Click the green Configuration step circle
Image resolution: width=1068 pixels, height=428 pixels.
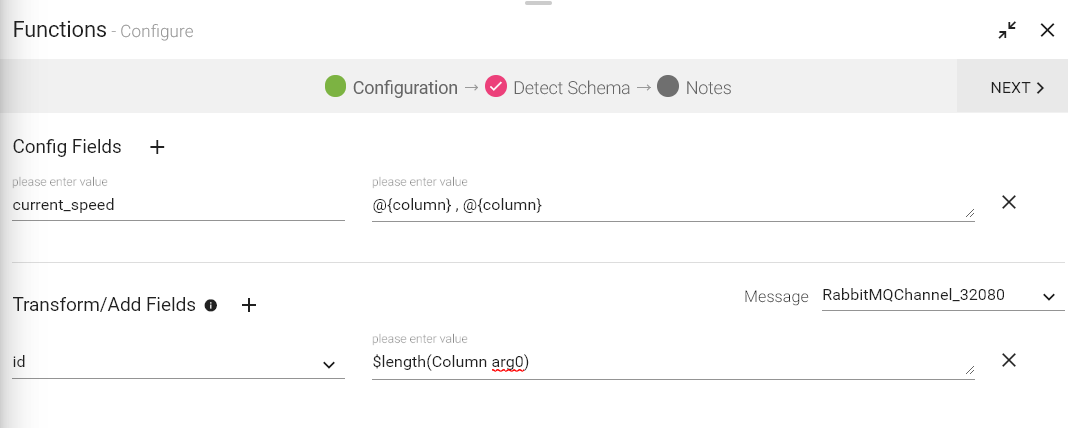coord(336,87)
